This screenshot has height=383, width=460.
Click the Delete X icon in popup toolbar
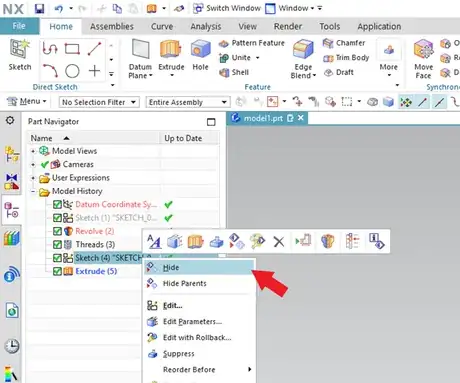(279, 241)
